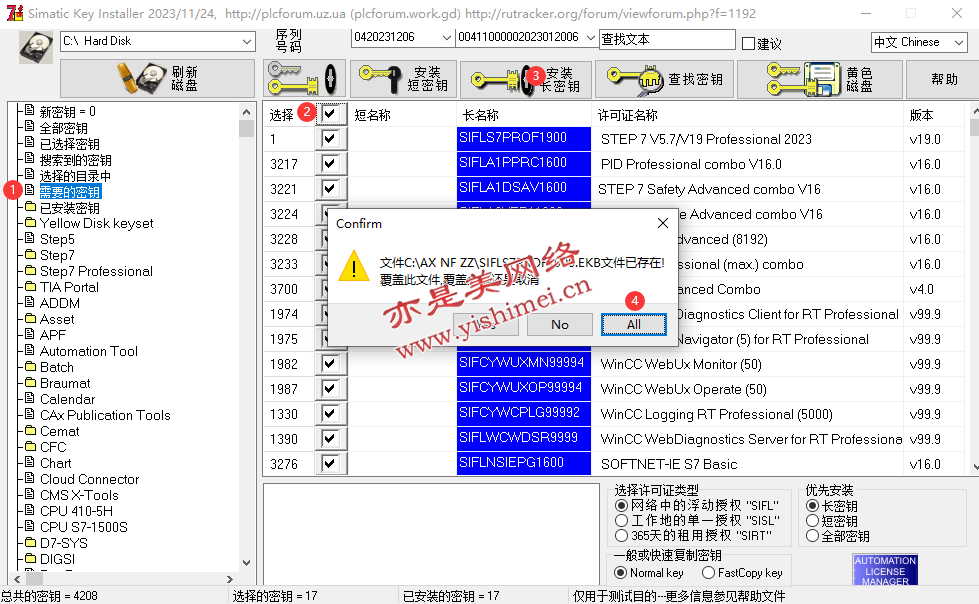Open the 00411000002023012006 serial dropdown
Viewport: 979px width, 604px height.
coord(590,37)
